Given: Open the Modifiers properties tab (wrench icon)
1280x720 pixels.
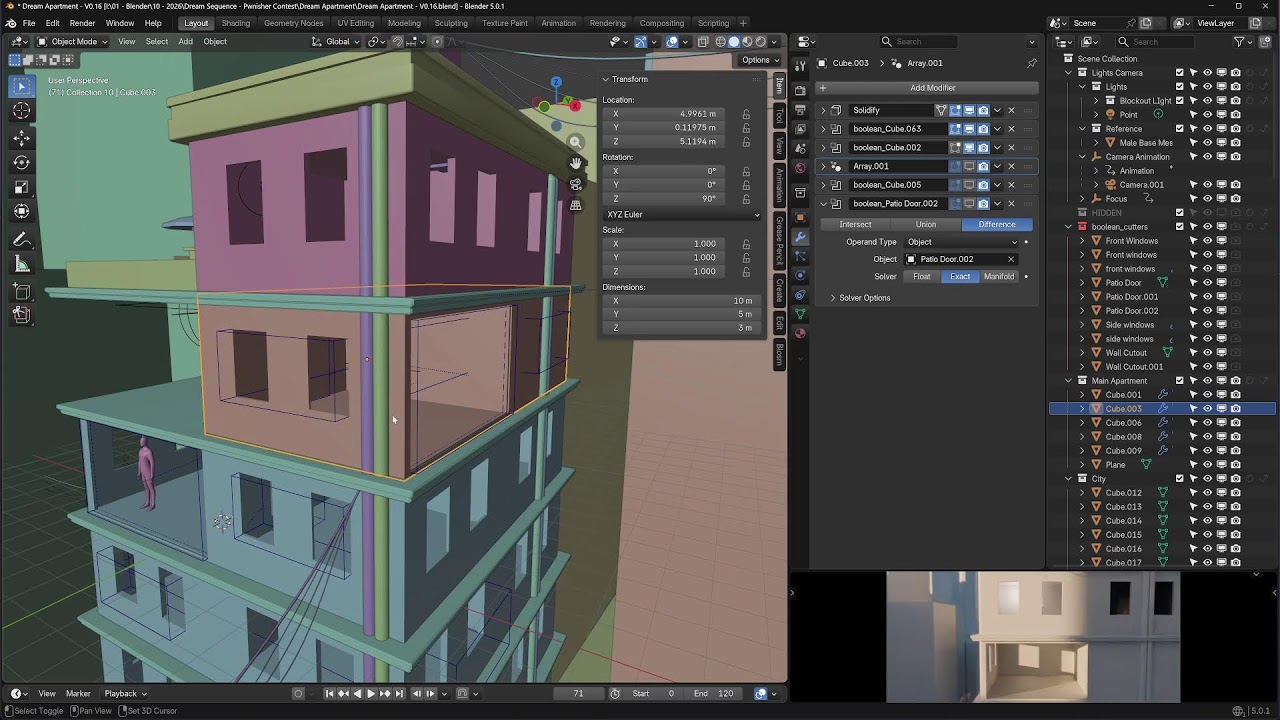Looking at the screenshot, I should pyautogui.click(x=800, y=238).
